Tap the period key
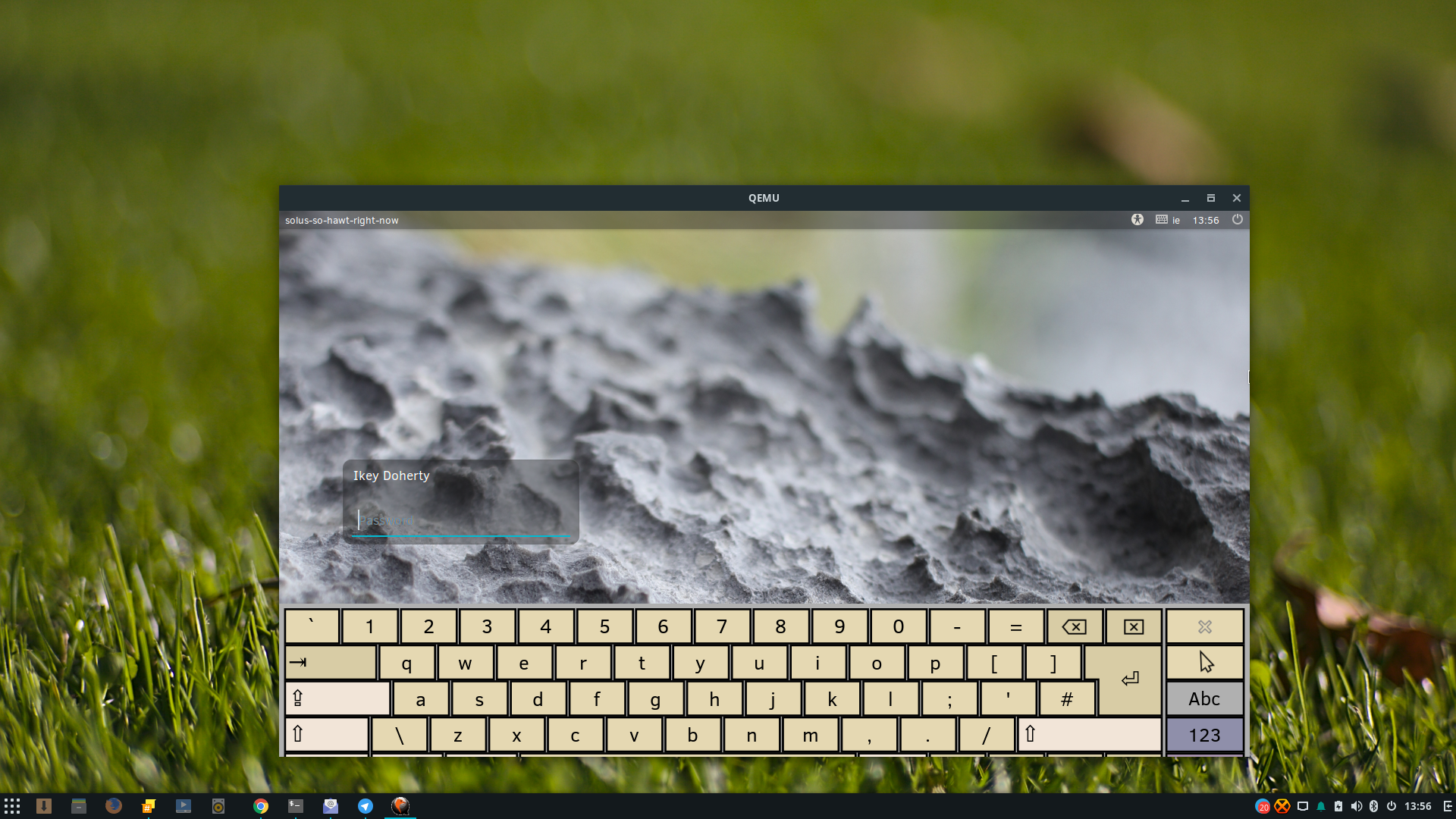Image resolution: width=1456 pixels, height=819 pixels. pos(928,734)
